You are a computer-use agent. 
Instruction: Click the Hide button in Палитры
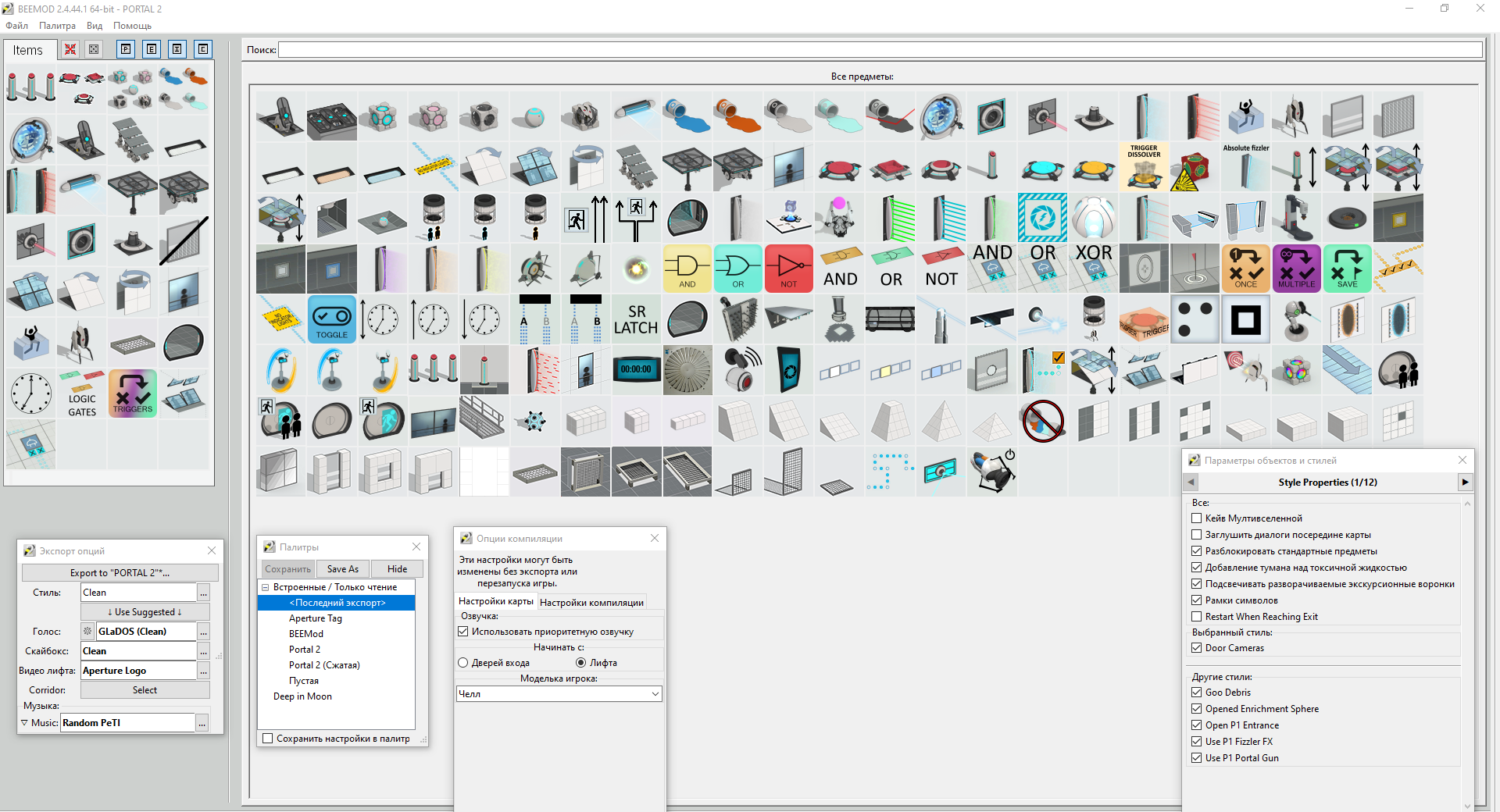tap(397, 569)
